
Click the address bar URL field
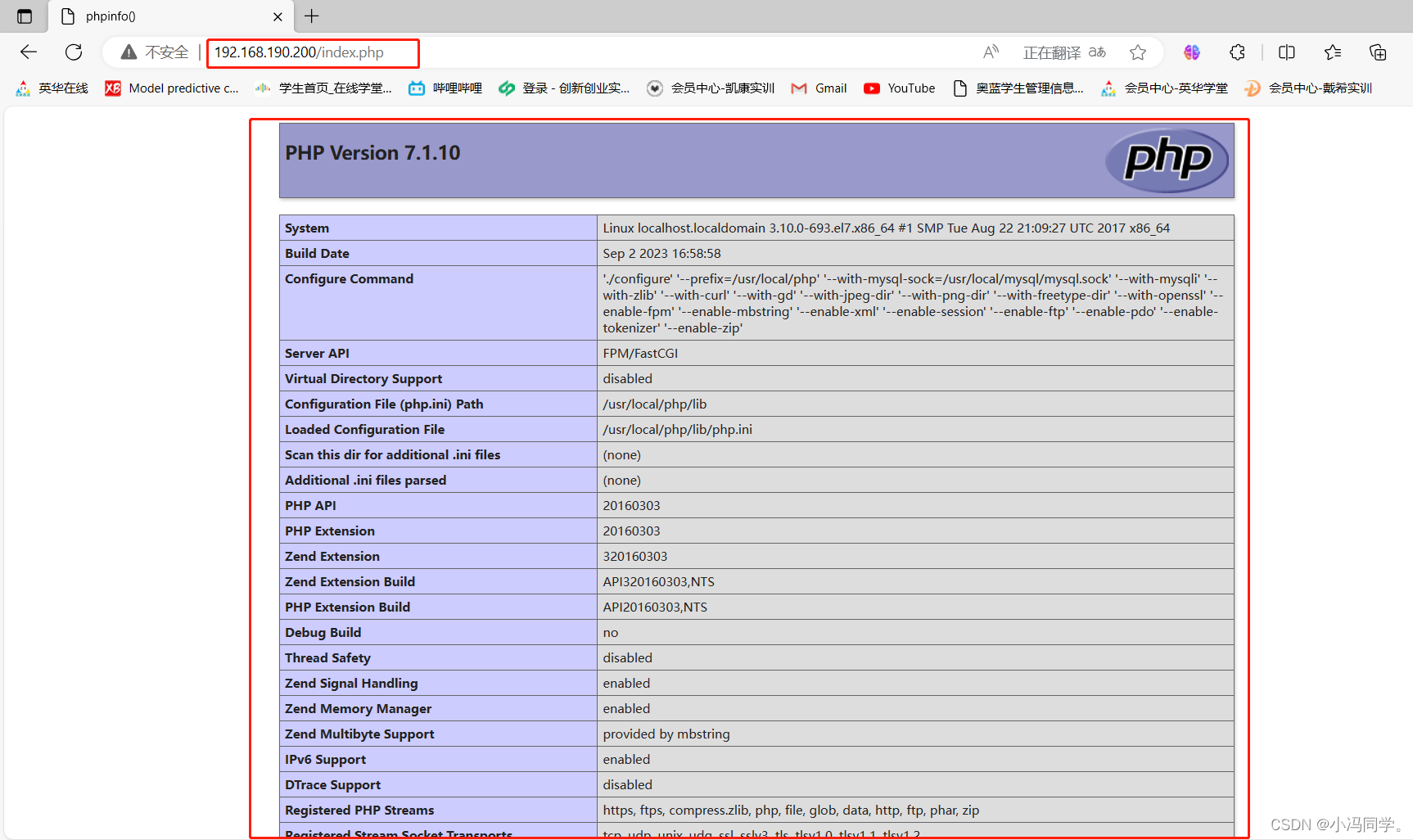(299, 52)
